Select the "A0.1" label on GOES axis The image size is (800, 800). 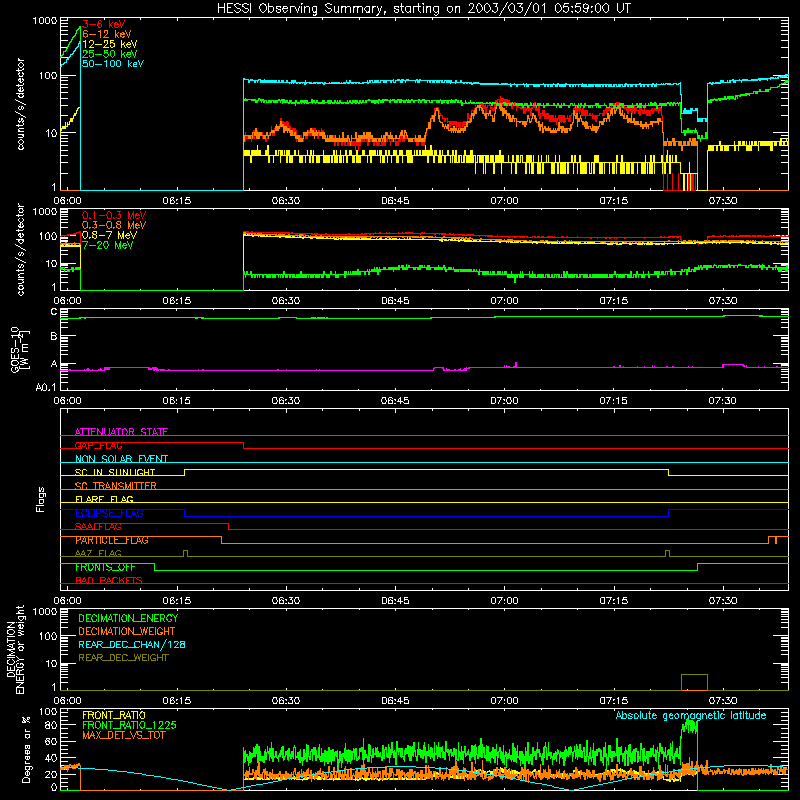[x=46, y=387]
